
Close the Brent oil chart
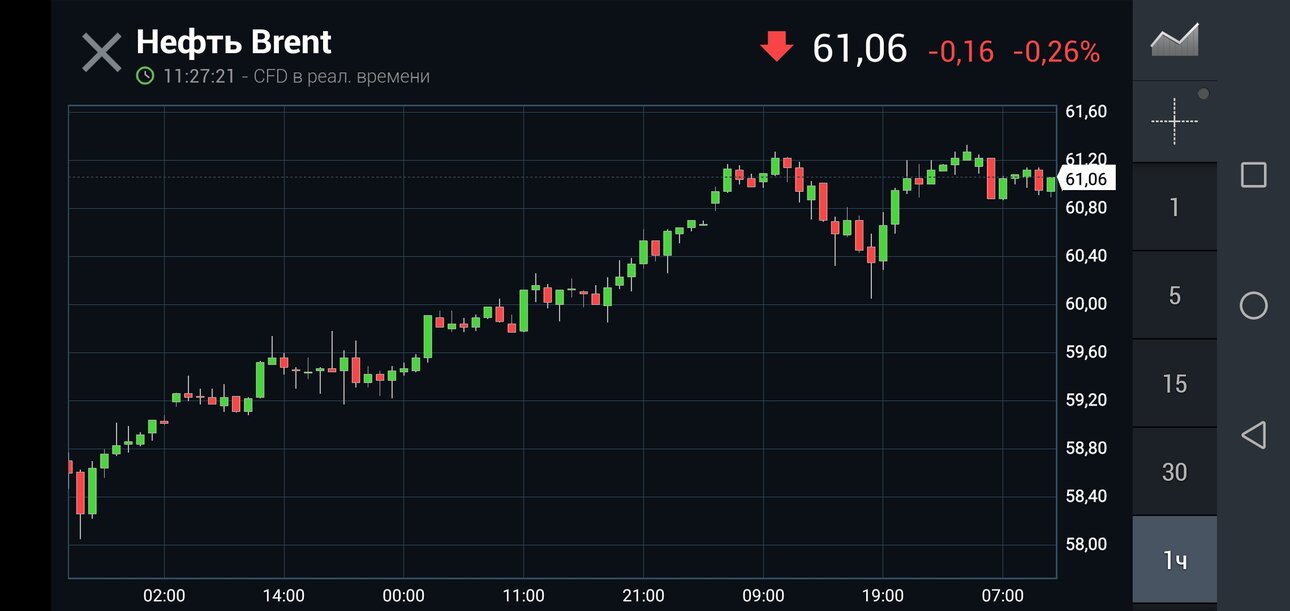click(x=101, y=52)
